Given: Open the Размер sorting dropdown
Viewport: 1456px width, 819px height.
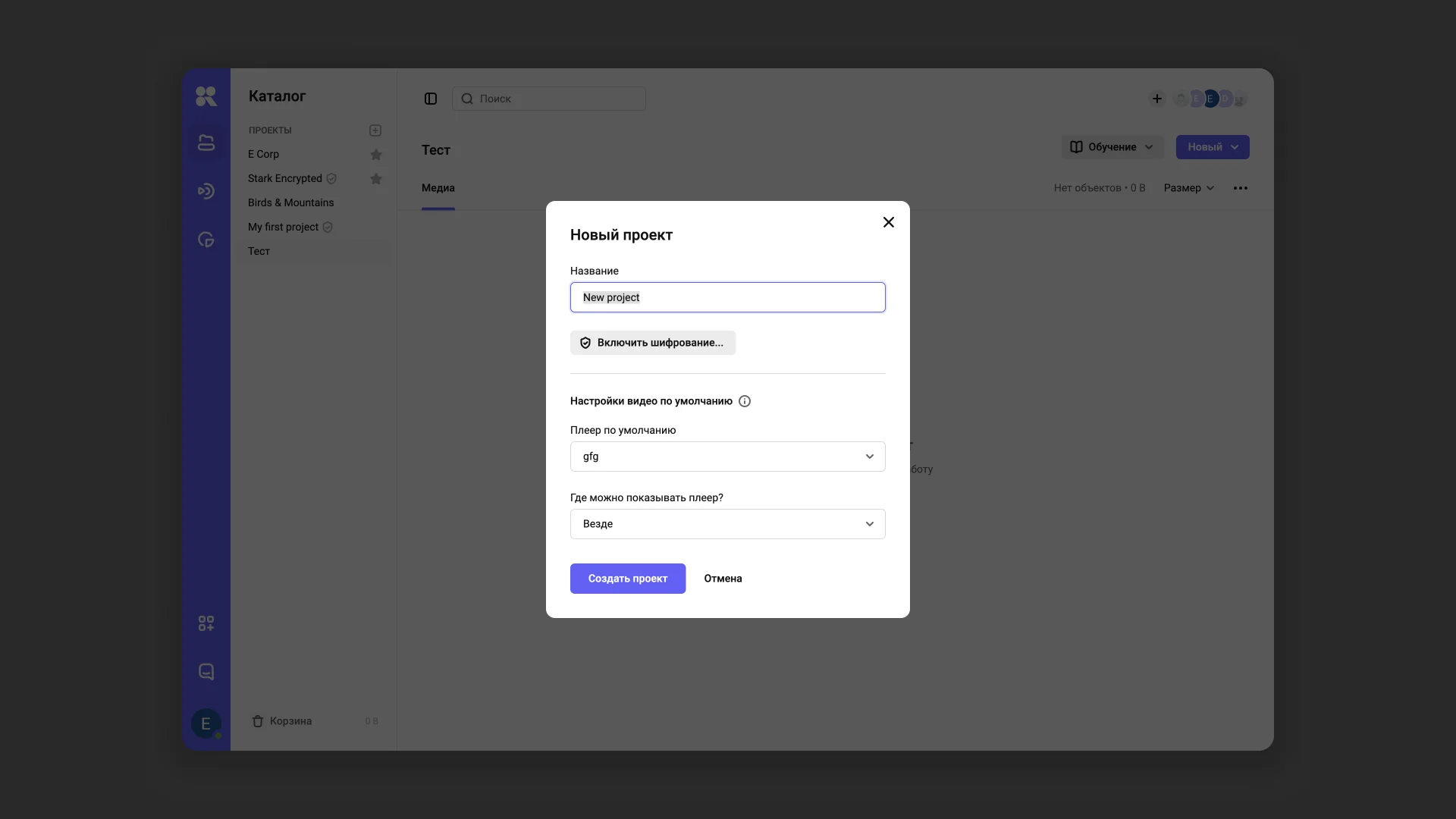Looking at the screenshot, I should coord(1188,188).
